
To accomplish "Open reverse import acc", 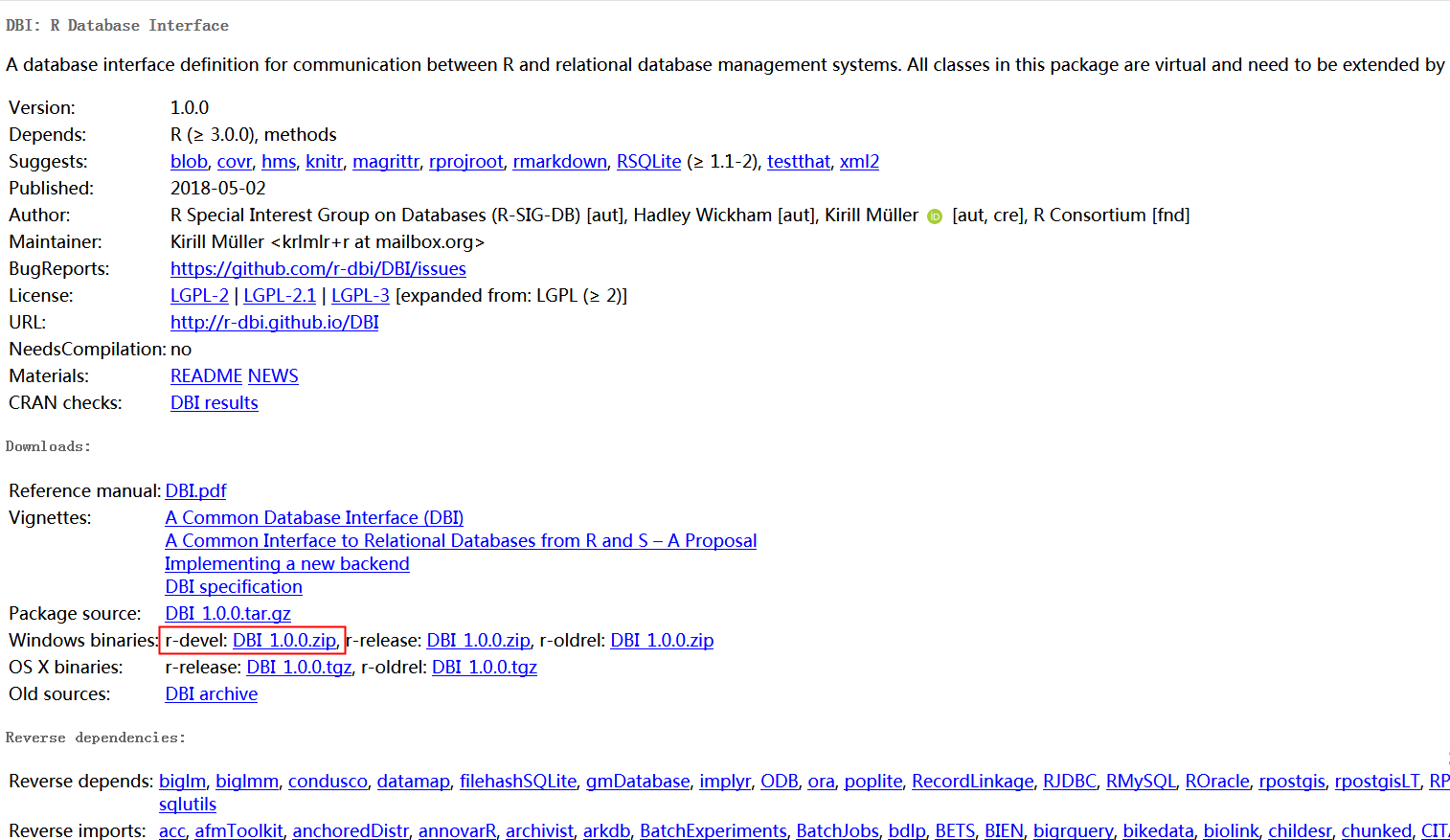I will click(x=172, y=830).
